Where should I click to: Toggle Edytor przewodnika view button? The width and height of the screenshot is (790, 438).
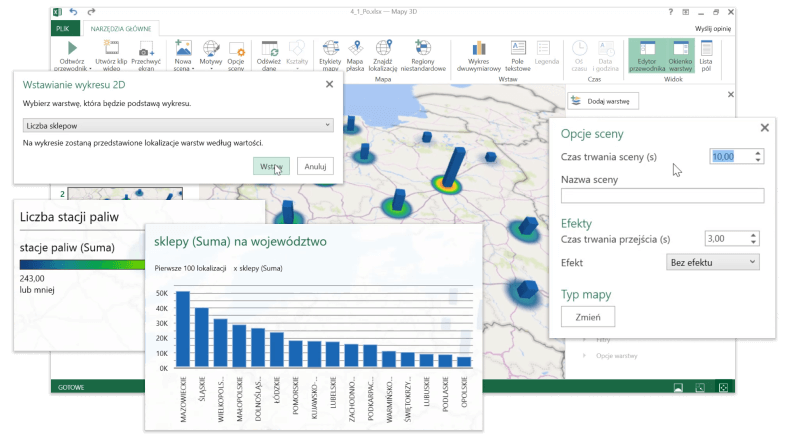pos(647,56)
